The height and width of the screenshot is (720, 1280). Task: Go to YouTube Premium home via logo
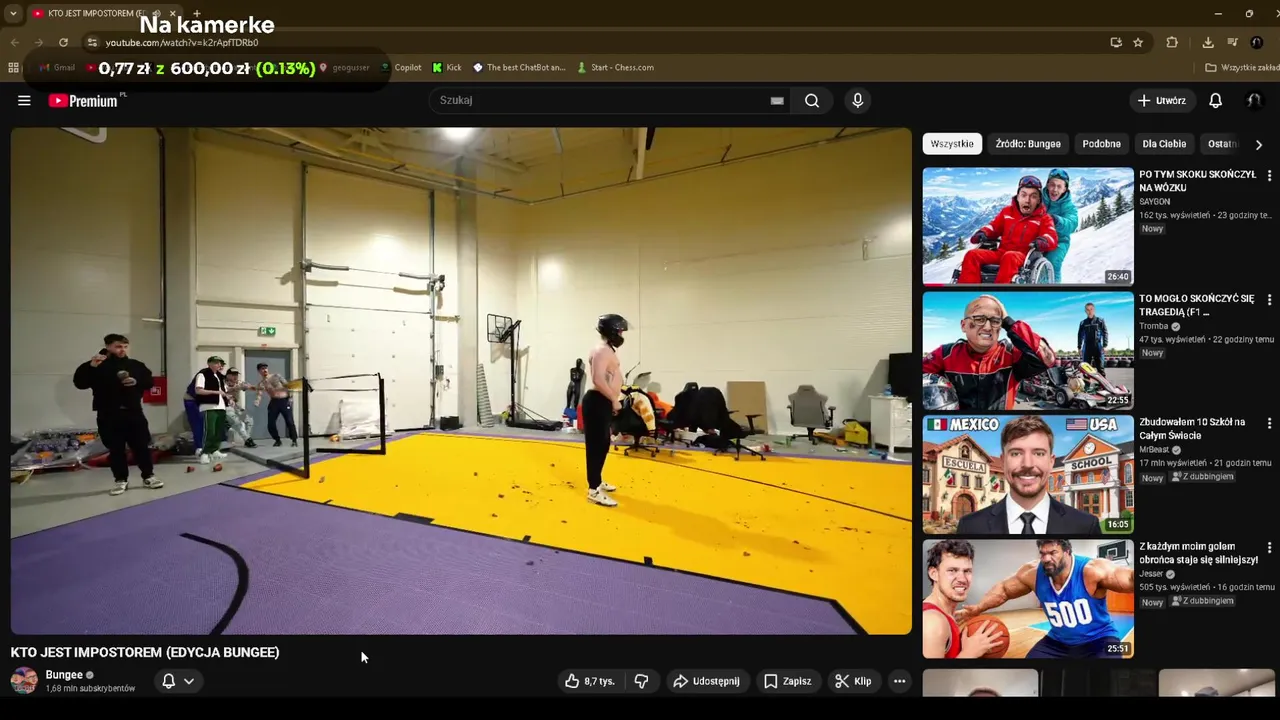pos(83,100)
